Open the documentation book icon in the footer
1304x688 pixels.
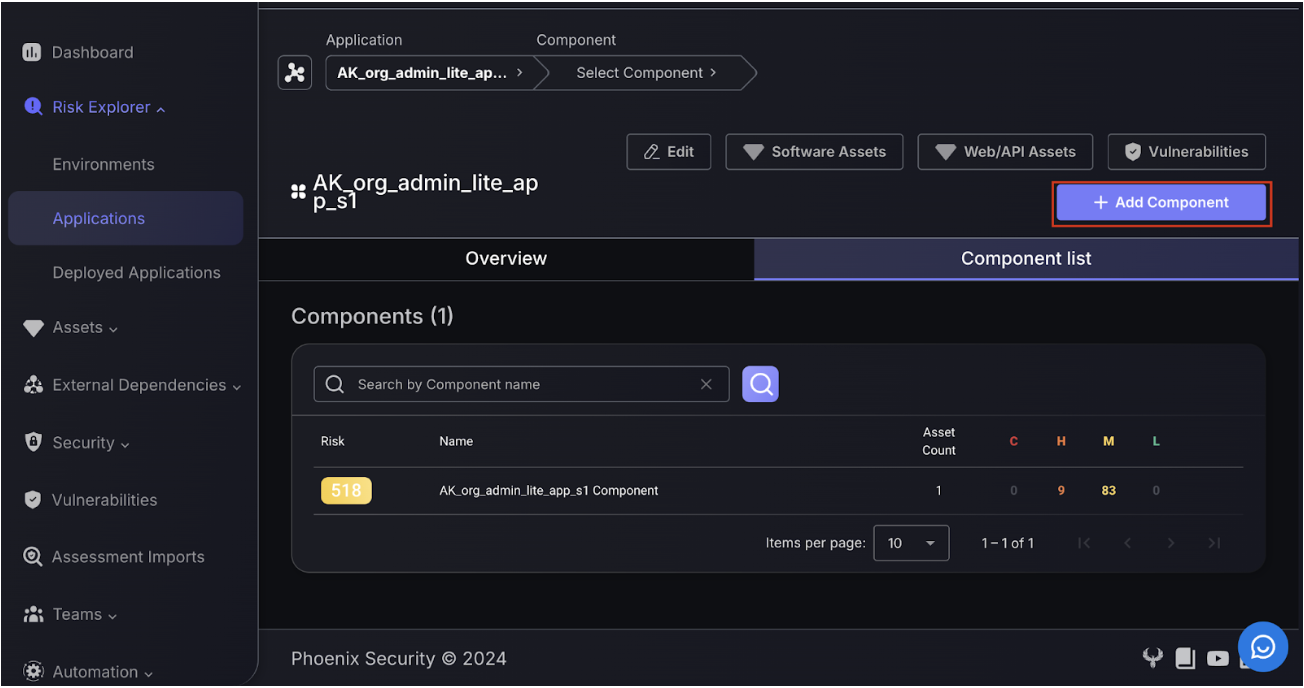[x=1185, y=658]
